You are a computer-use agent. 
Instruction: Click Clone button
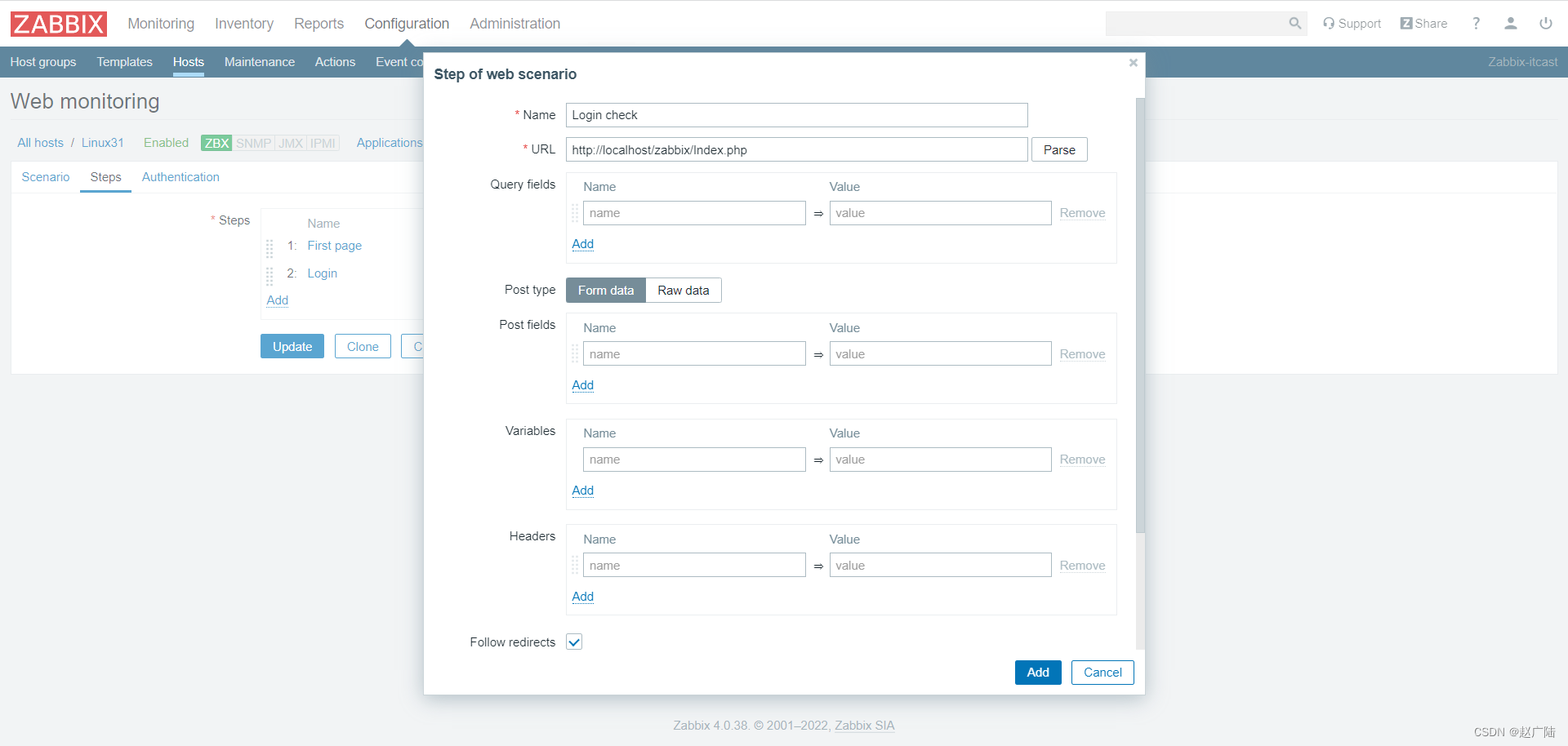363,347
